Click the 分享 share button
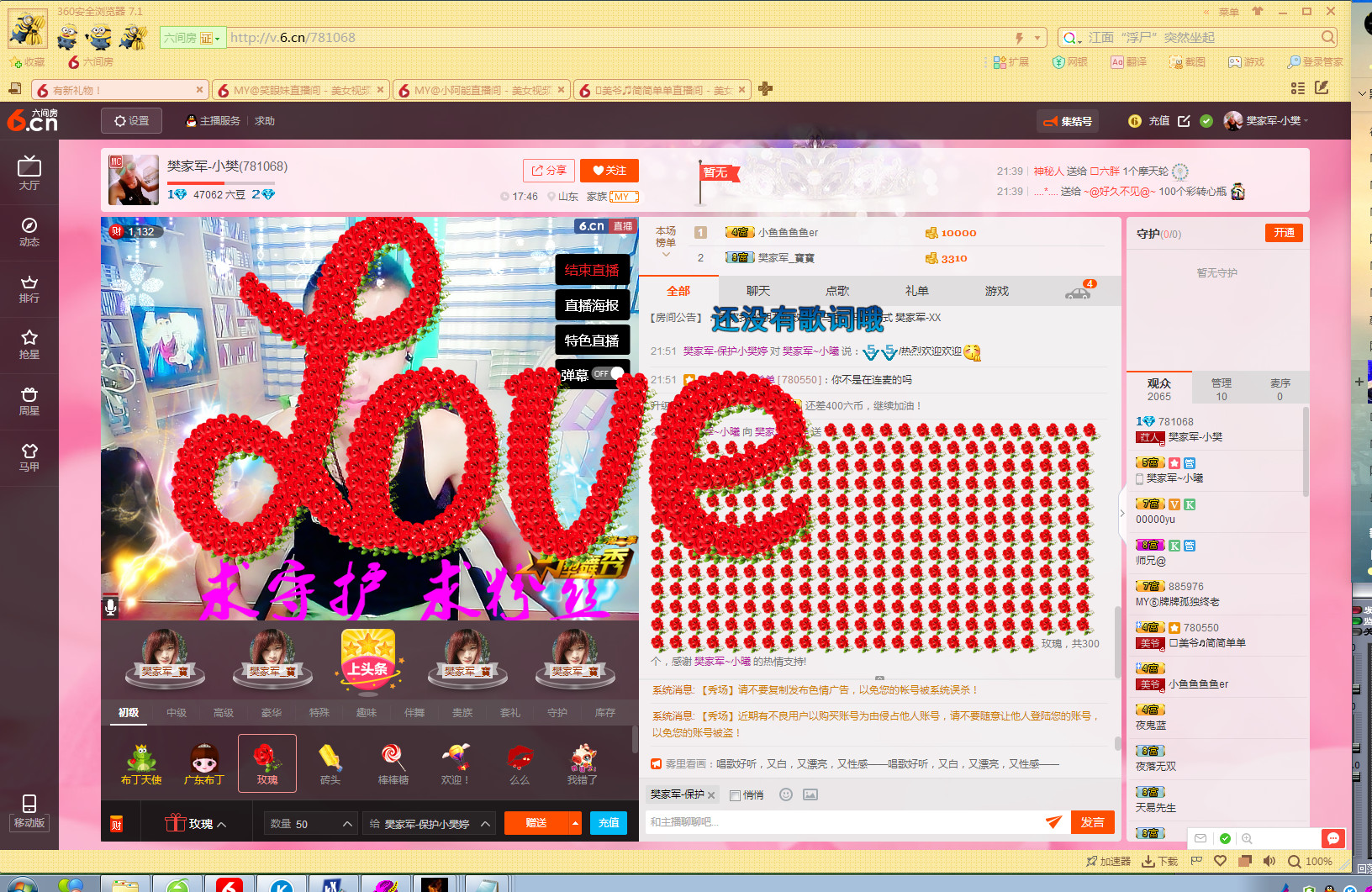The image size is (1372, 892). coord(549,171)
